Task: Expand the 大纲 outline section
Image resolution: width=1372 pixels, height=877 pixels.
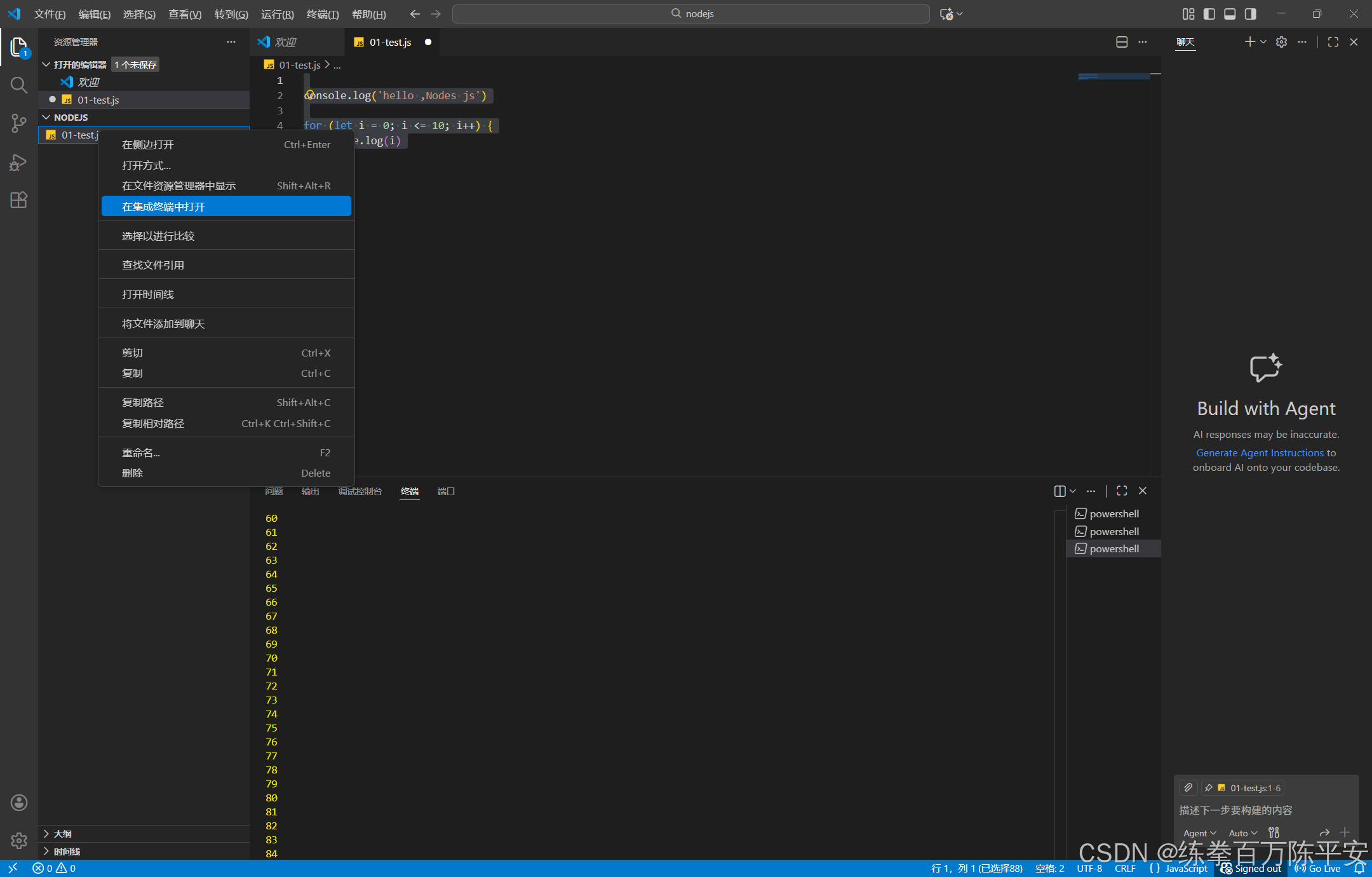Action: (63, 833)
